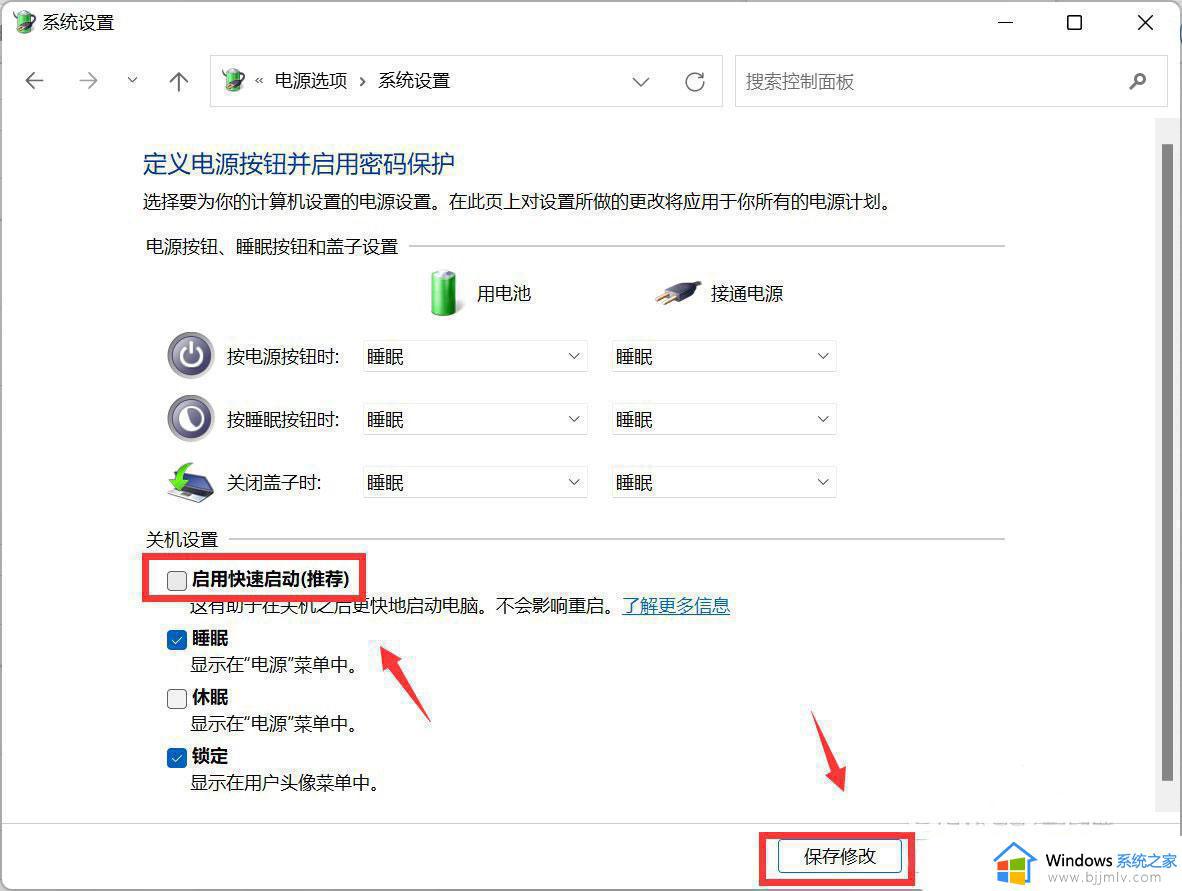Click the 按电源按钮时 label
Screen dimensions: 1182x891
click(x=283, y=357)
